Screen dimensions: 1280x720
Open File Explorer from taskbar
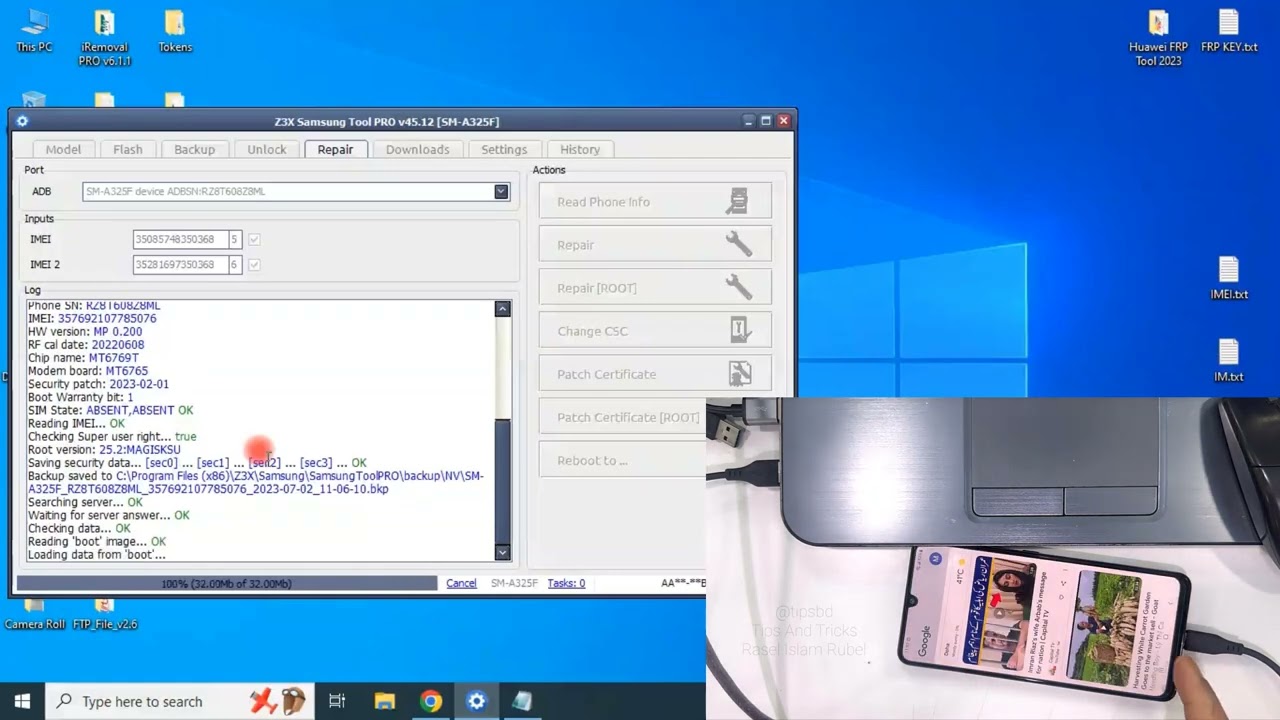pyautogui.click(x=384, y=701)
